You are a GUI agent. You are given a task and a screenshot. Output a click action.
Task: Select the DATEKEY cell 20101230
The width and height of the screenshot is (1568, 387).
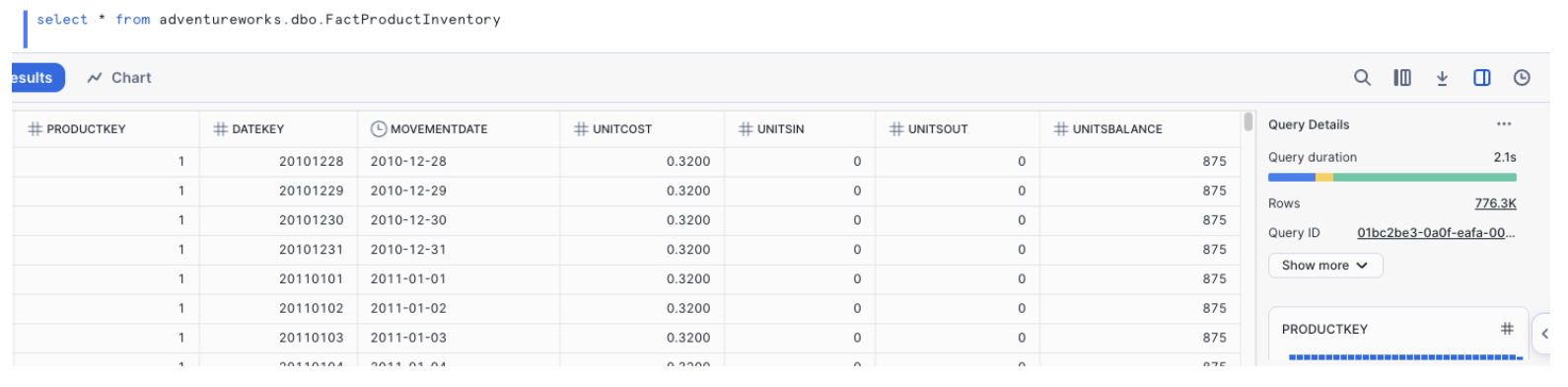279,221
